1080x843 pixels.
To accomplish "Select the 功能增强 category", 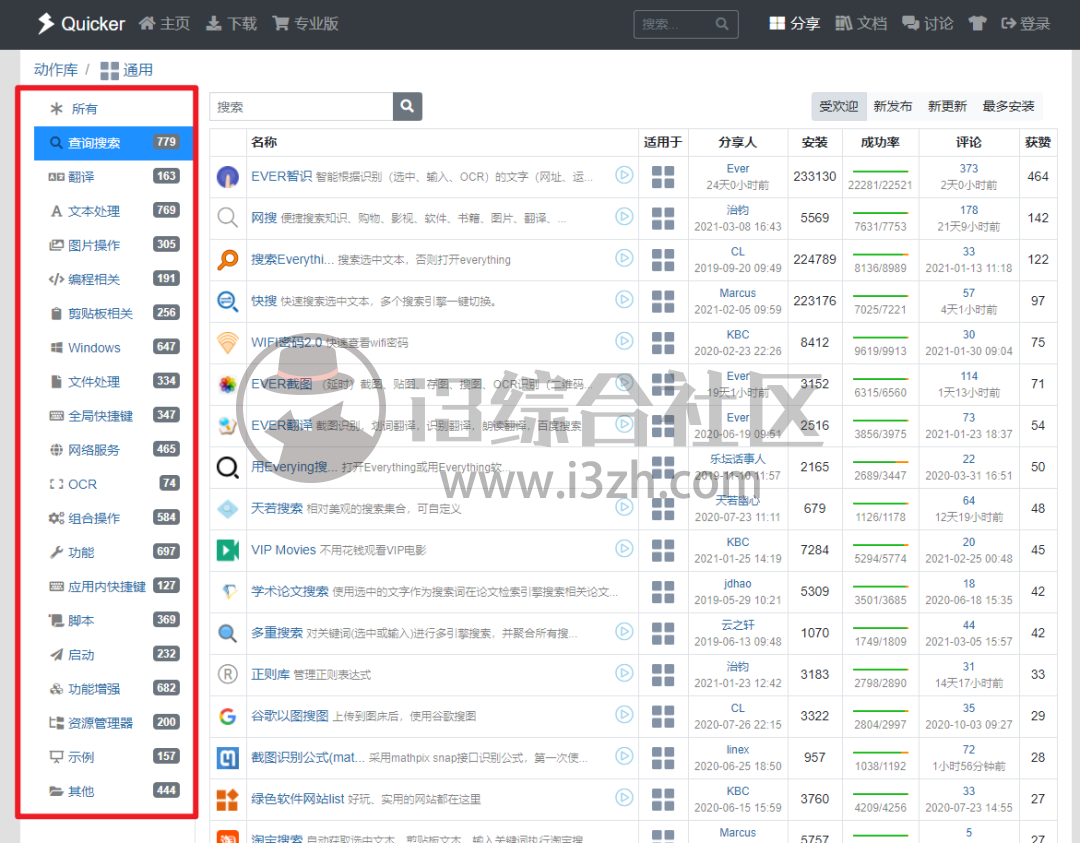I will tap(114, 688).
